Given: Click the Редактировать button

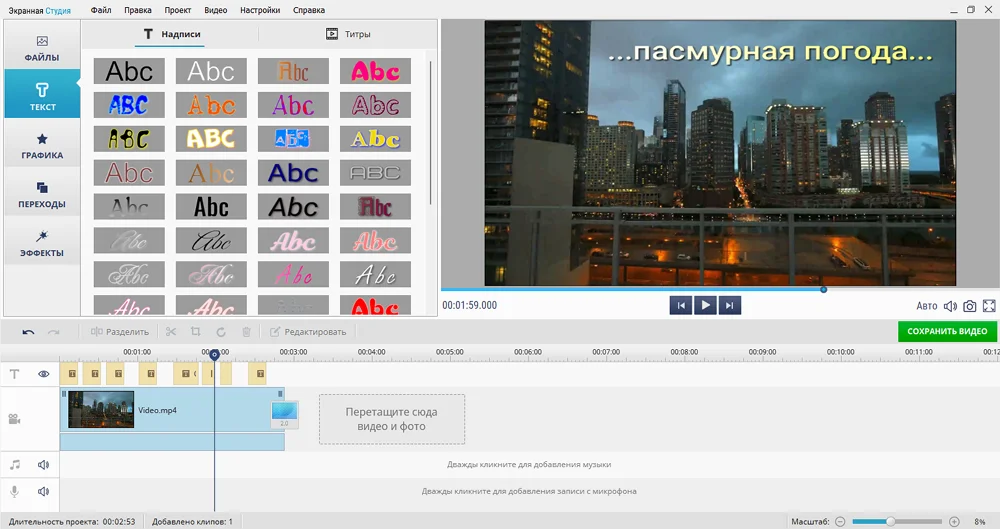Looking at the screenshot, I should (x=308, y=332).
